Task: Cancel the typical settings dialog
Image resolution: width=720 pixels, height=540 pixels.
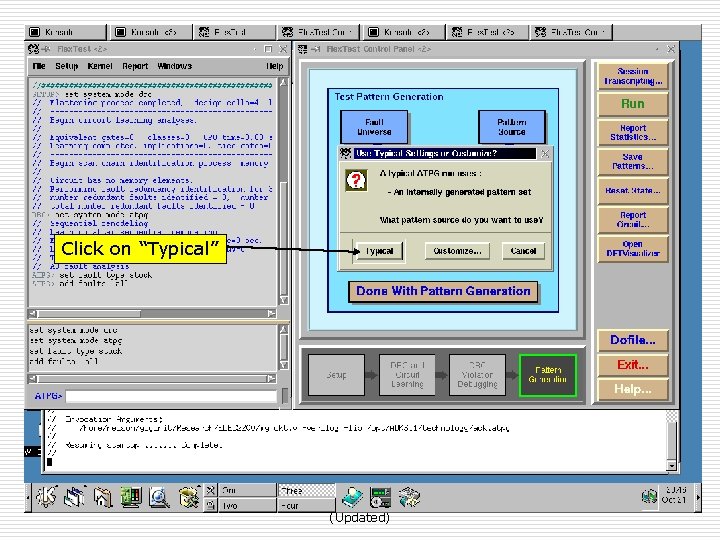Action: [523, 251]
